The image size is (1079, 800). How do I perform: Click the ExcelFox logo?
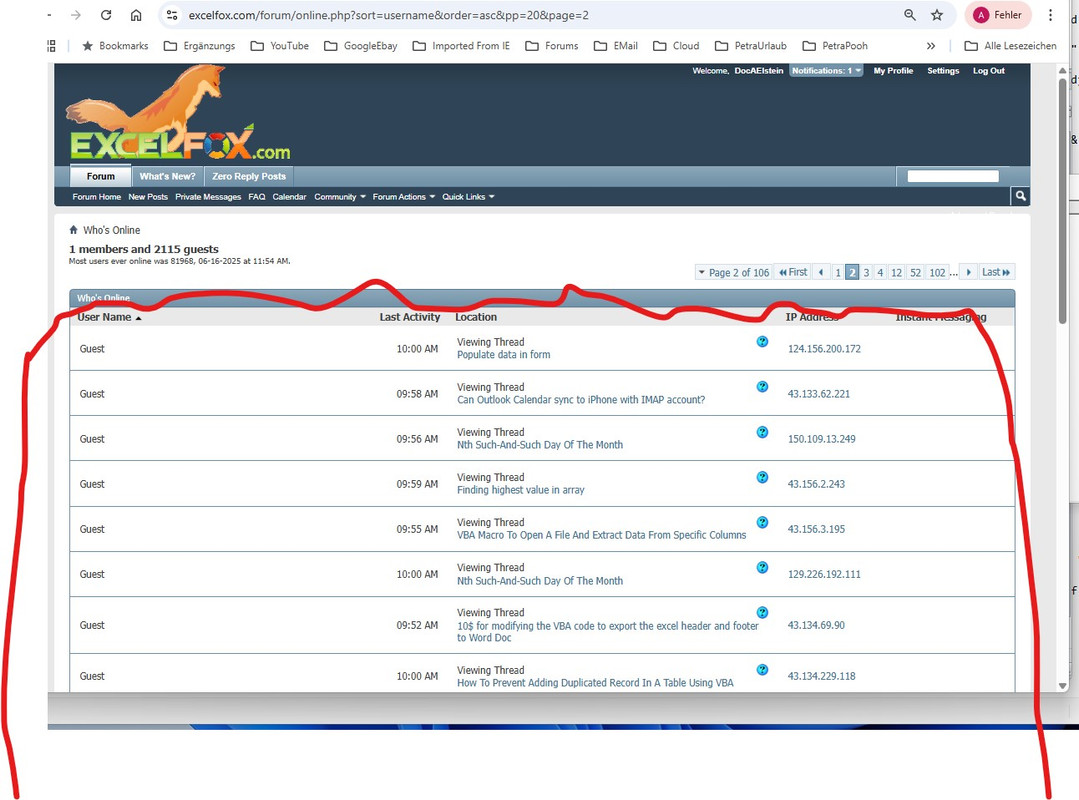(180, 113)
